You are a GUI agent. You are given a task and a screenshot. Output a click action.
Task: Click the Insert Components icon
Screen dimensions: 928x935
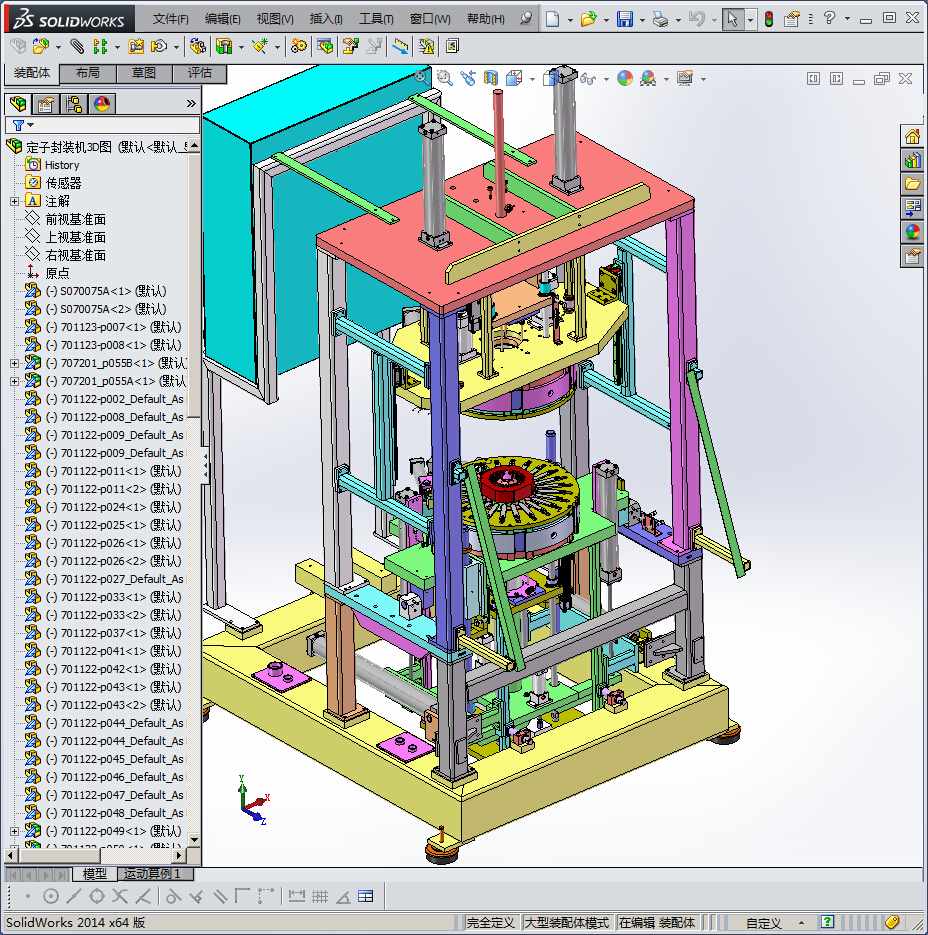(x=41, y=46)
